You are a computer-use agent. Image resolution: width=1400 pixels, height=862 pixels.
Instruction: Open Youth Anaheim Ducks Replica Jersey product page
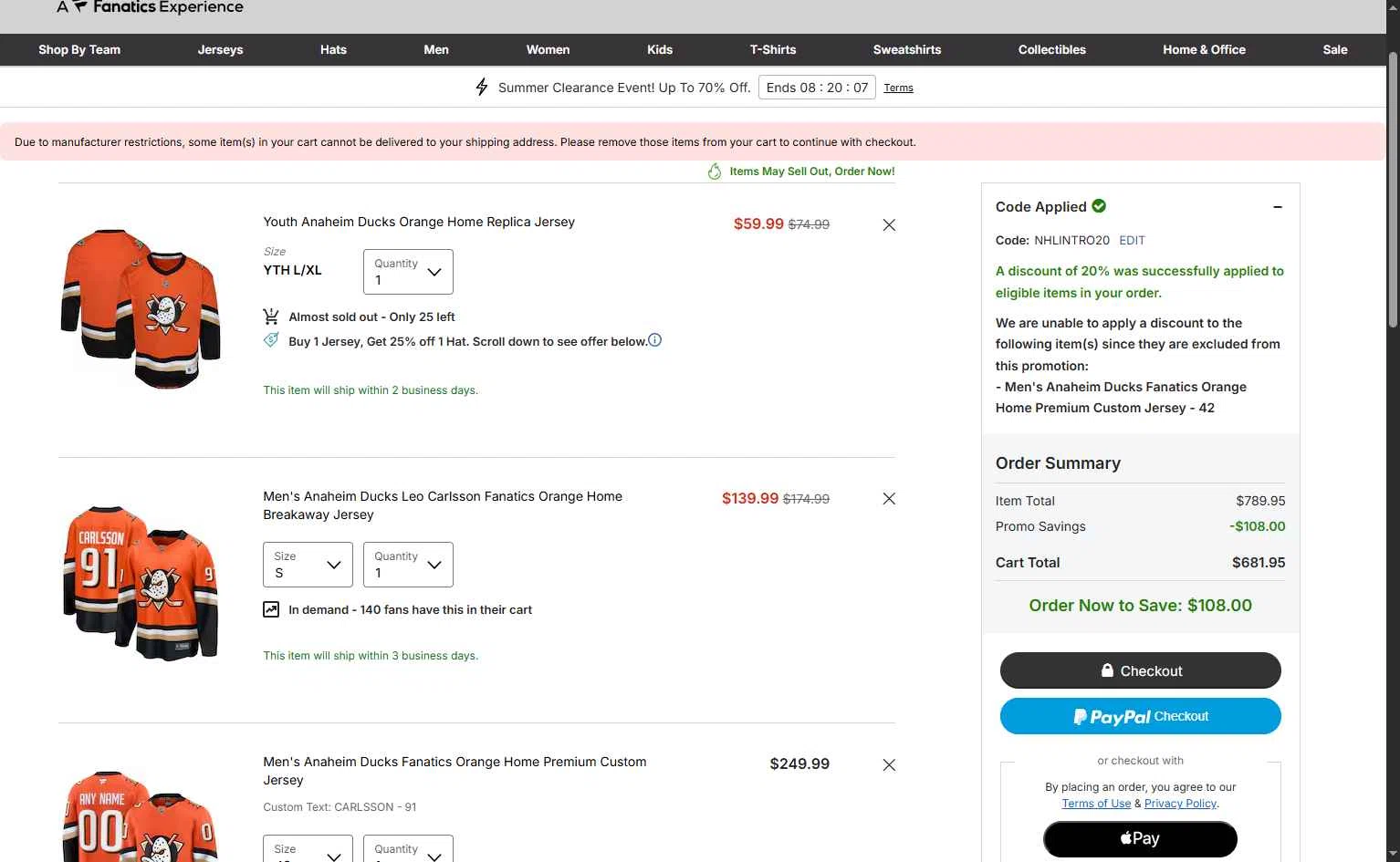point(419,222)
